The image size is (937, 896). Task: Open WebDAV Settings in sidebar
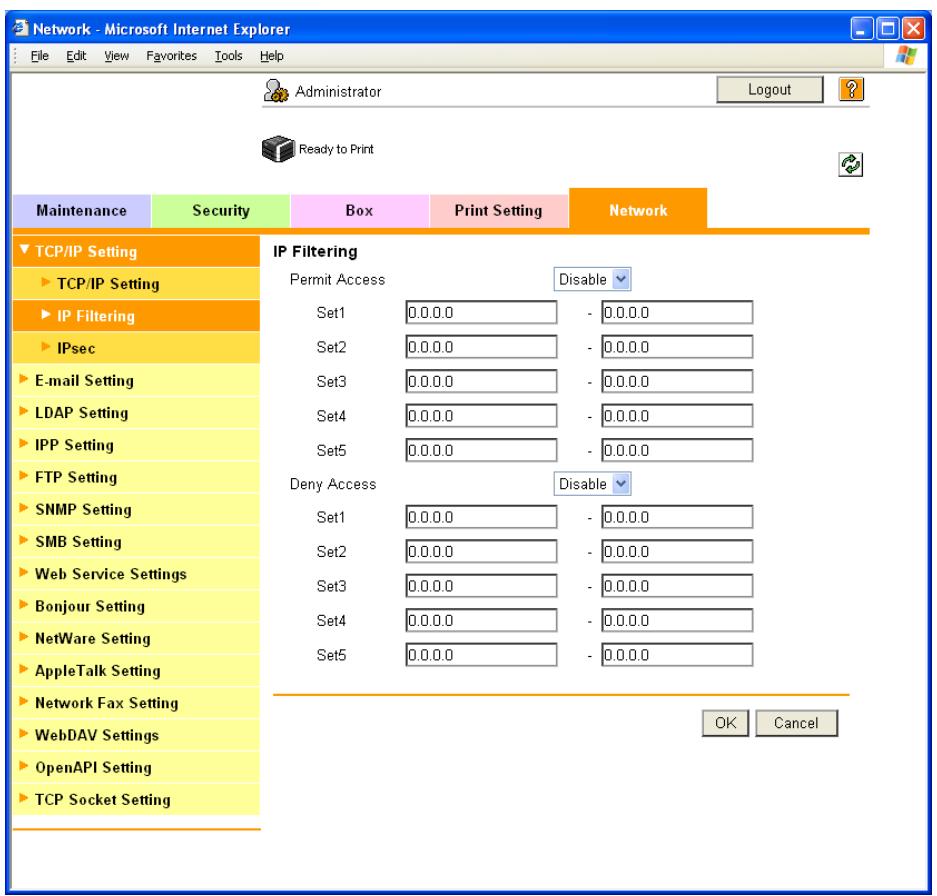136,735
